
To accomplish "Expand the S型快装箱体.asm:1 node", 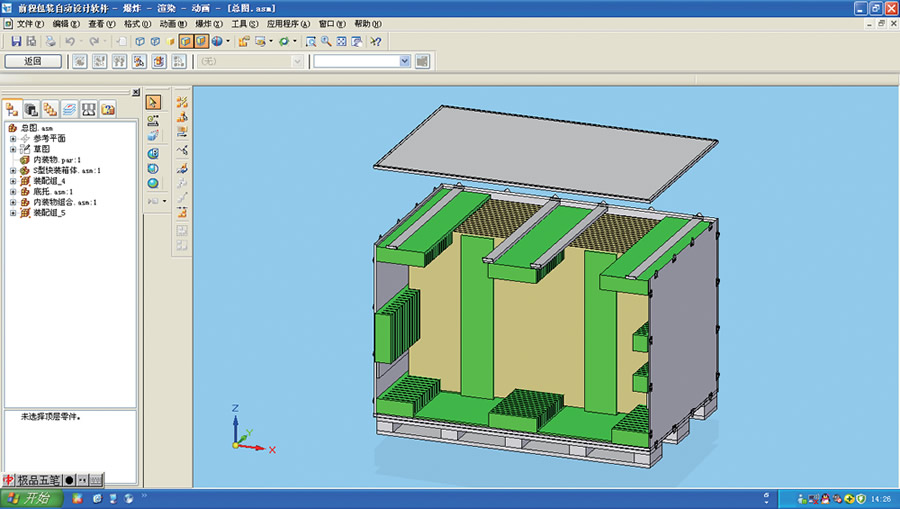I will pos(14,171).
